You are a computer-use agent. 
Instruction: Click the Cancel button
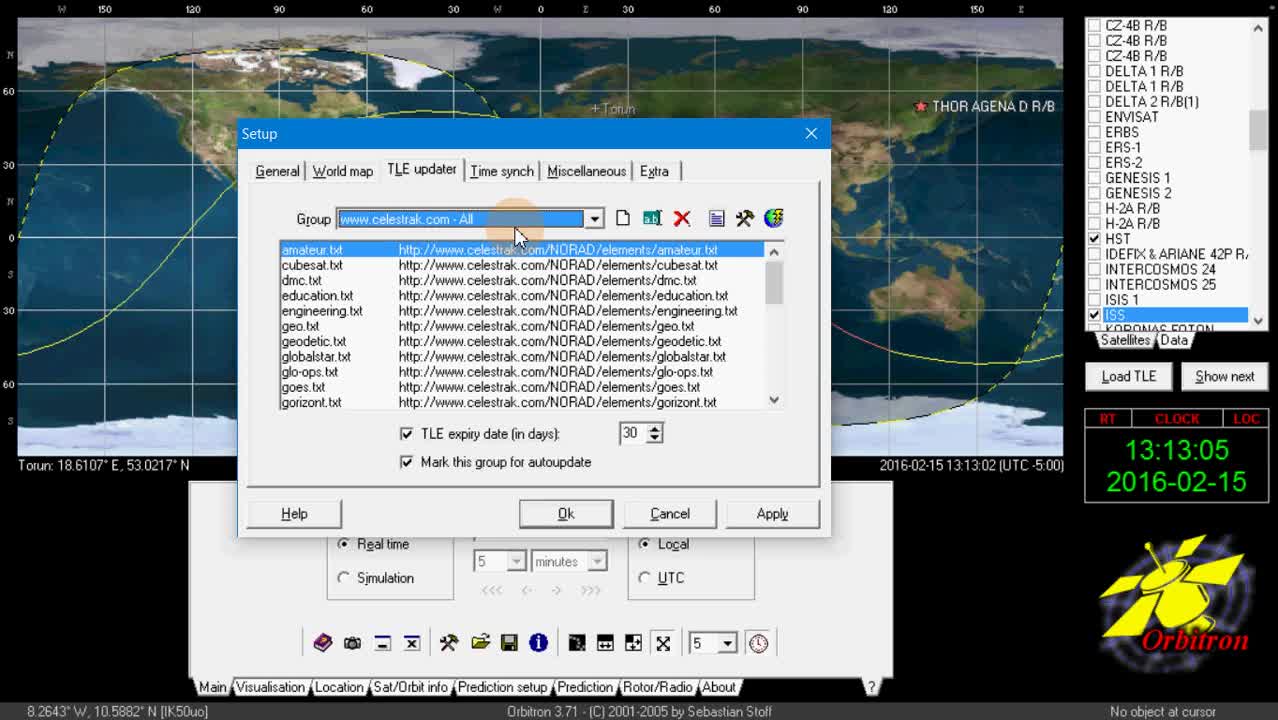pos(670,514)
